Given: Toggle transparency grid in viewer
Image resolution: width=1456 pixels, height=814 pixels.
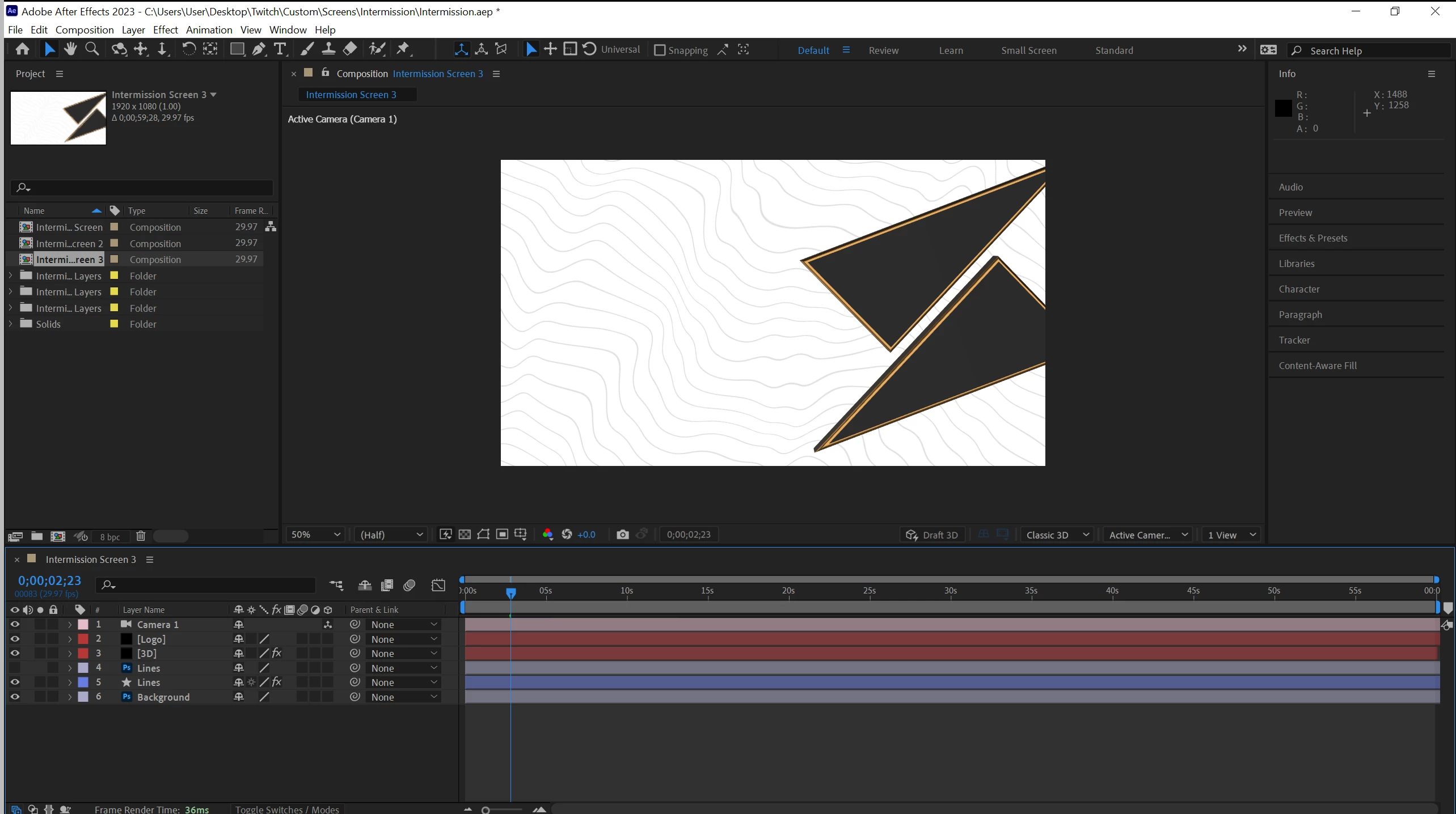Looking at the screenshot, I should click(x=465, y=535).
